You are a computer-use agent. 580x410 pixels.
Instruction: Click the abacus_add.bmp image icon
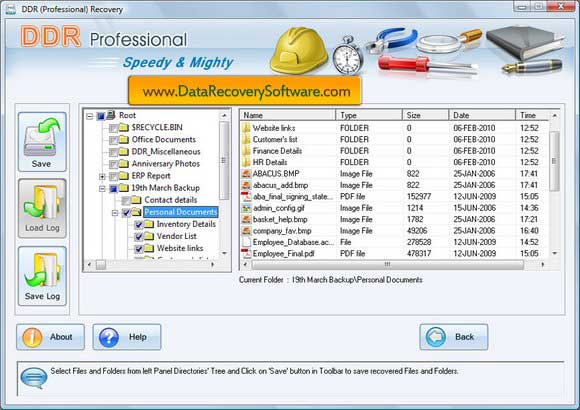click(246, 185)
